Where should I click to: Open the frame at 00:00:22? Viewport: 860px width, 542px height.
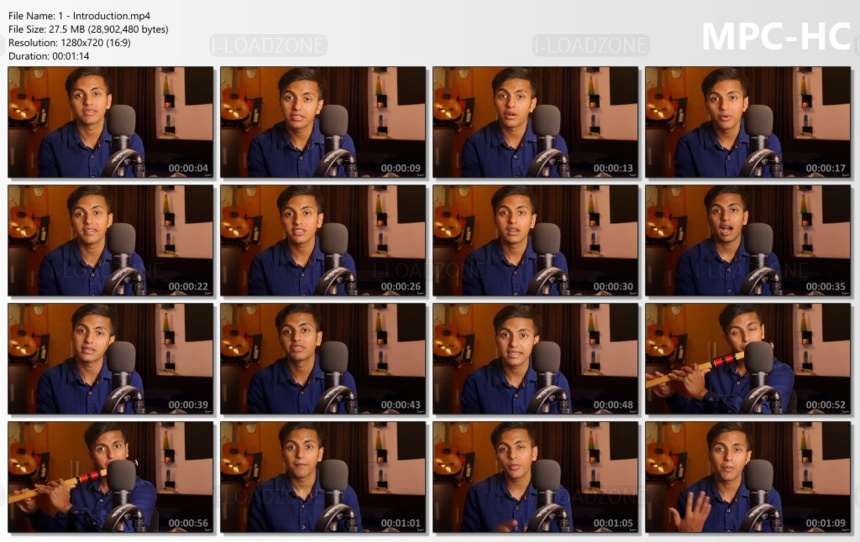(x=111, y=240)
